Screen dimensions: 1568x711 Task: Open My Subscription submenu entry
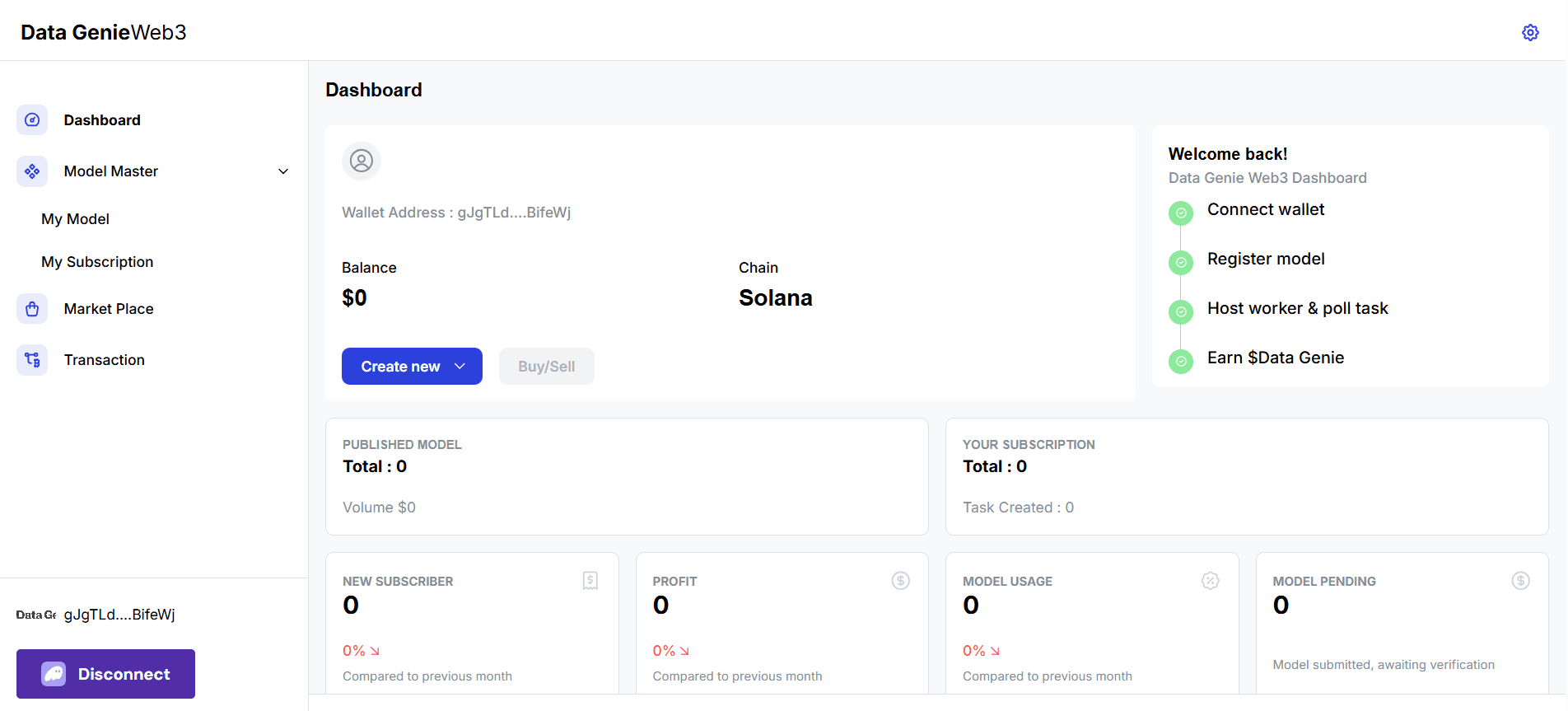pos(97,262)
